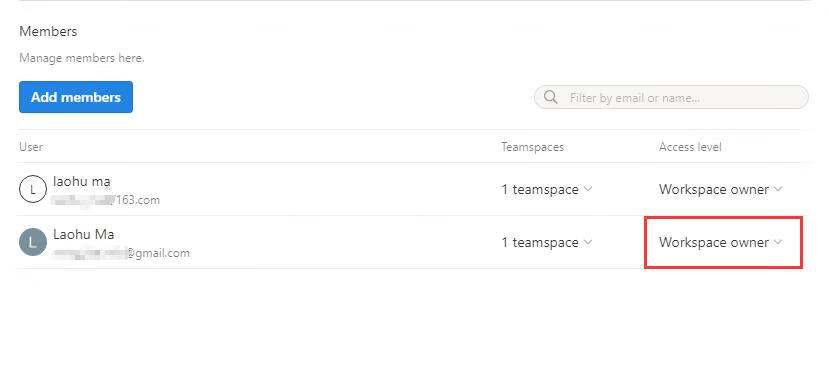Click the gray filled L avatar of Laohu Ma
Viewport: 829px width, 371px height.
33,242
